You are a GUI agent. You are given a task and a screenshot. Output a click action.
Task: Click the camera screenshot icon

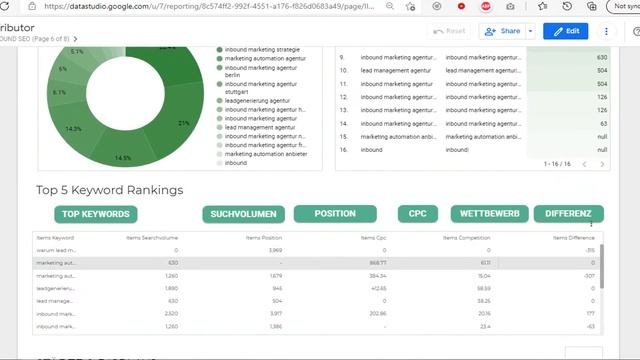pos(510,6)
